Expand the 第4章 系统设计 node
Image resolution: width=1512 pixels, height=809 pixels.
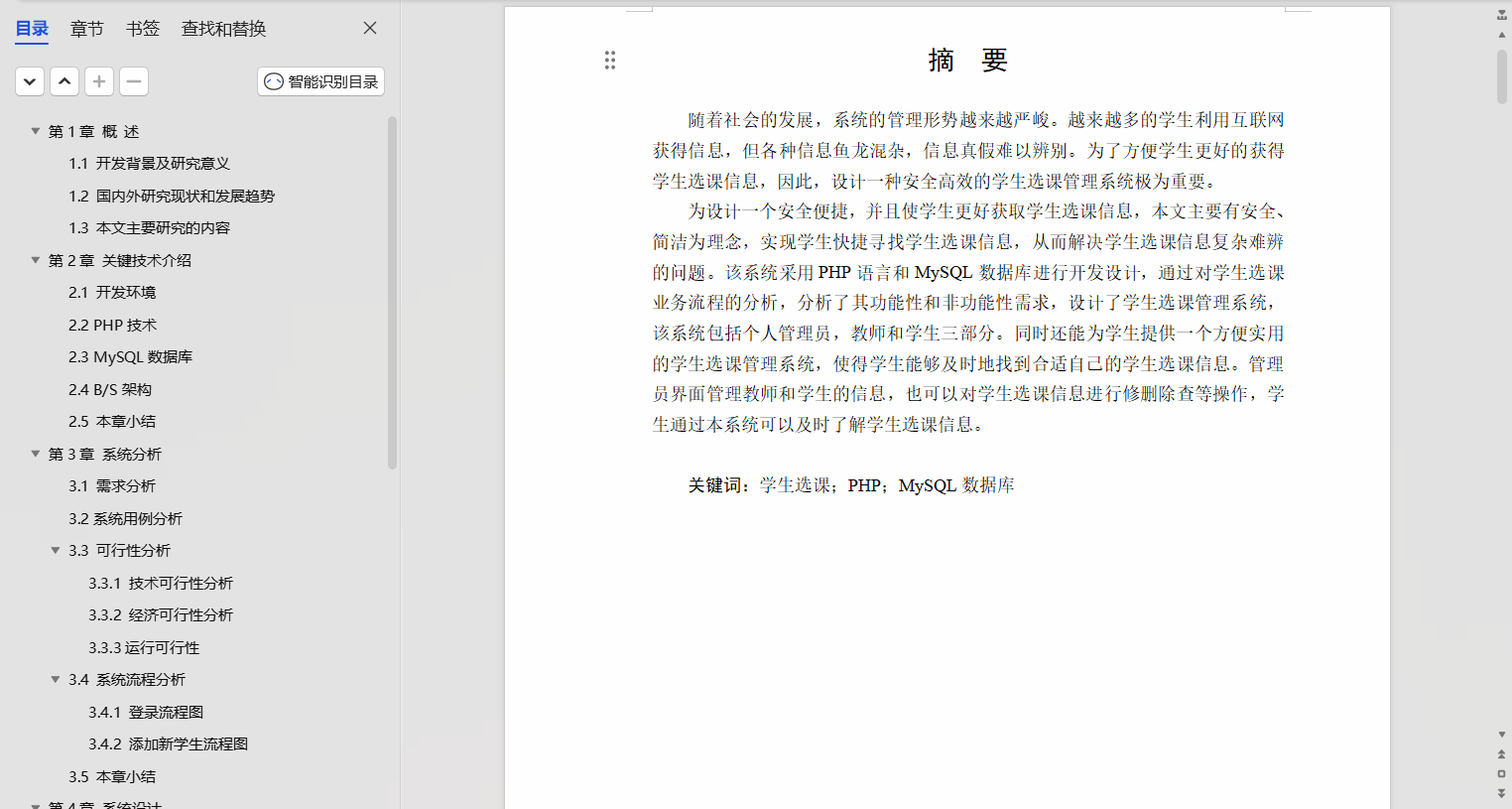click(35, 807)
